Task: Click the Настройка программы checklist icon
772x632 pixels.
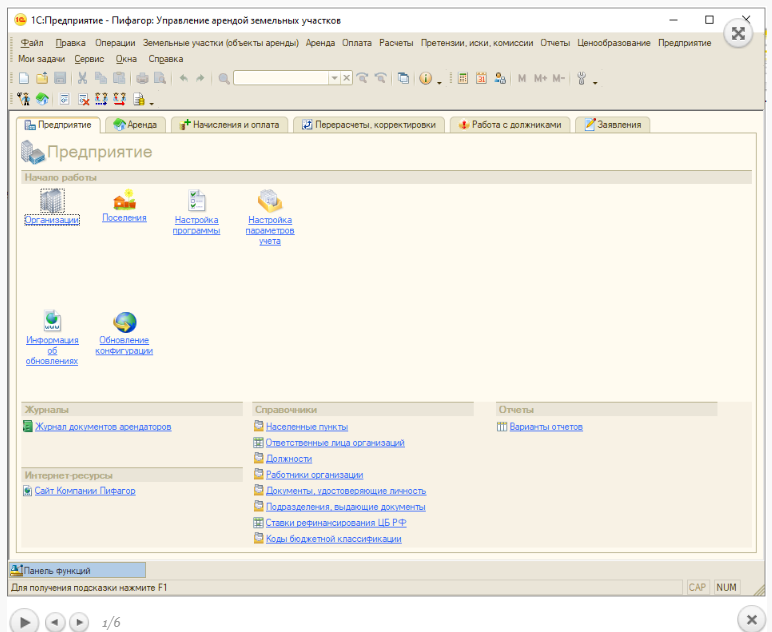Action: pos(197,200)
